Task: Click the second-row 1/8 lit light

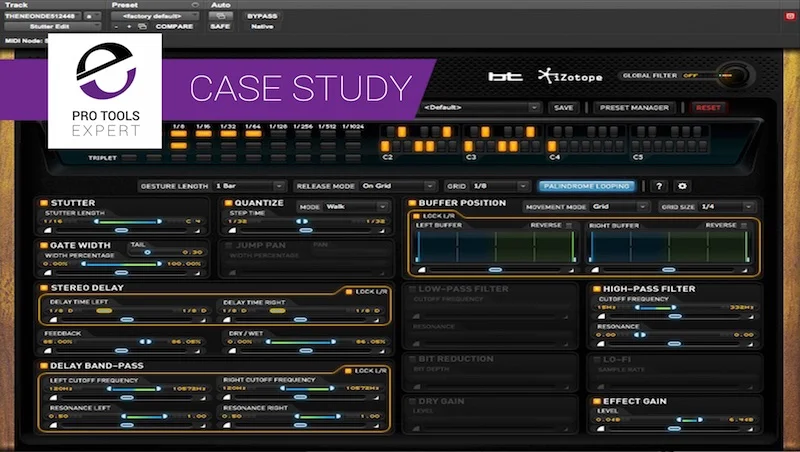Action: coord(179,146)
